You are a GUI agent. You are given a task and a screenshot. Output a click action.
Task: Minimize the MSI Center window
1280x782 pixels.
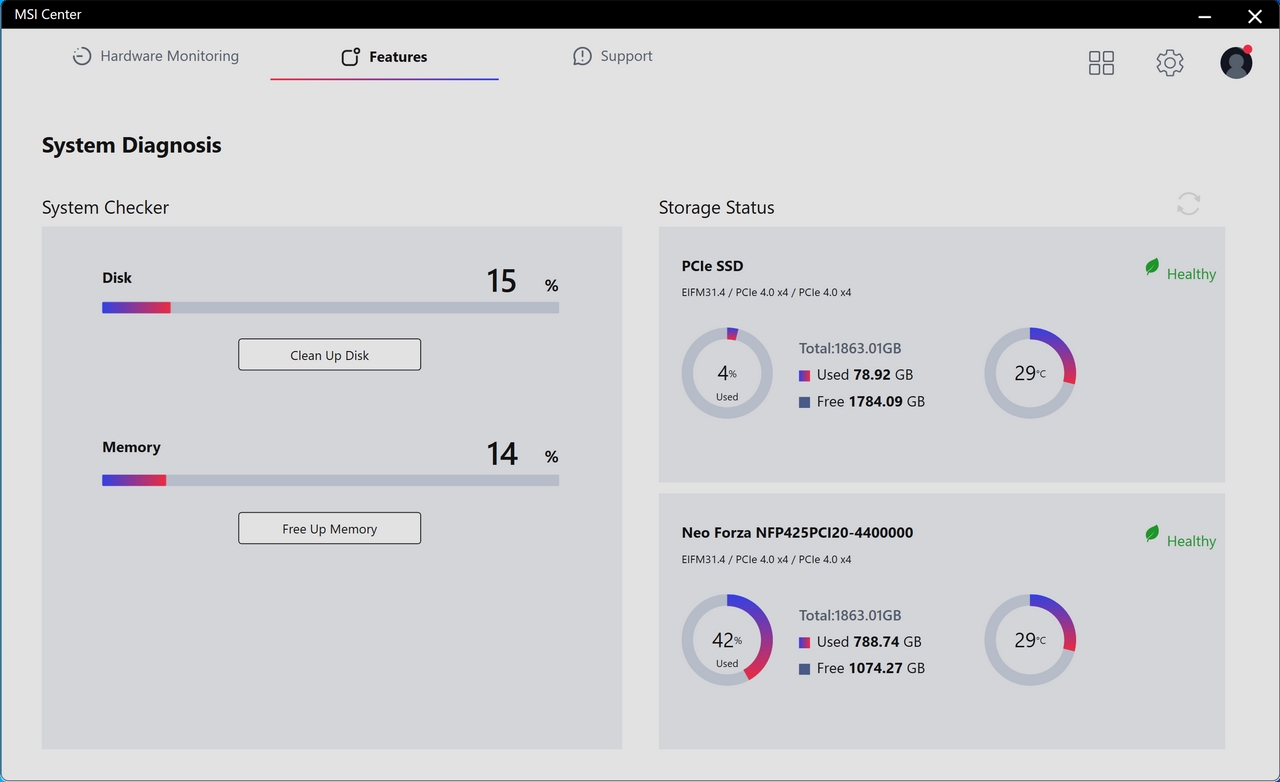click(1205, 15)
